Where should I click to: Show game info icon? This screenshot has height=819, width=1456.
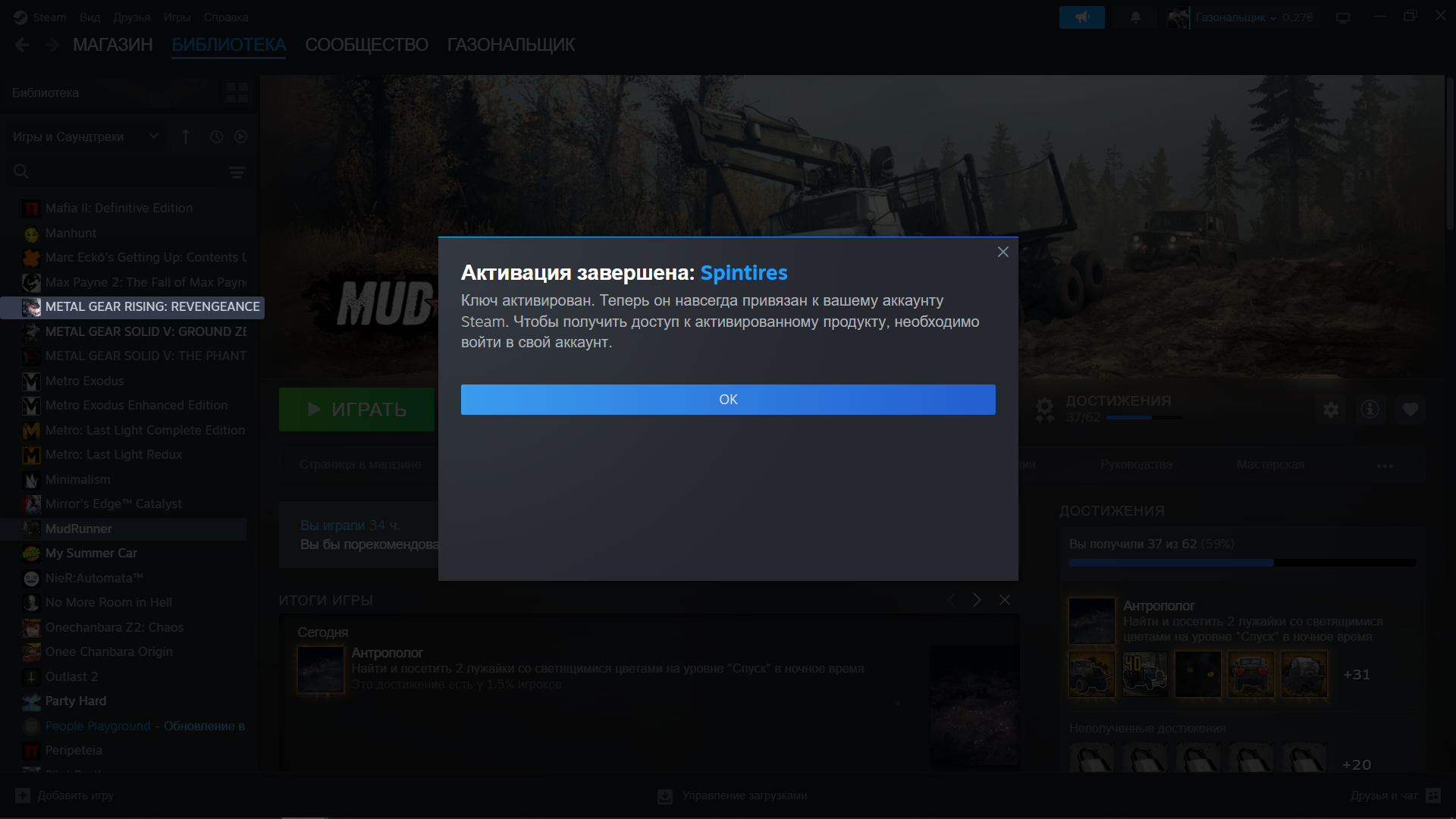pos(1370,409)
